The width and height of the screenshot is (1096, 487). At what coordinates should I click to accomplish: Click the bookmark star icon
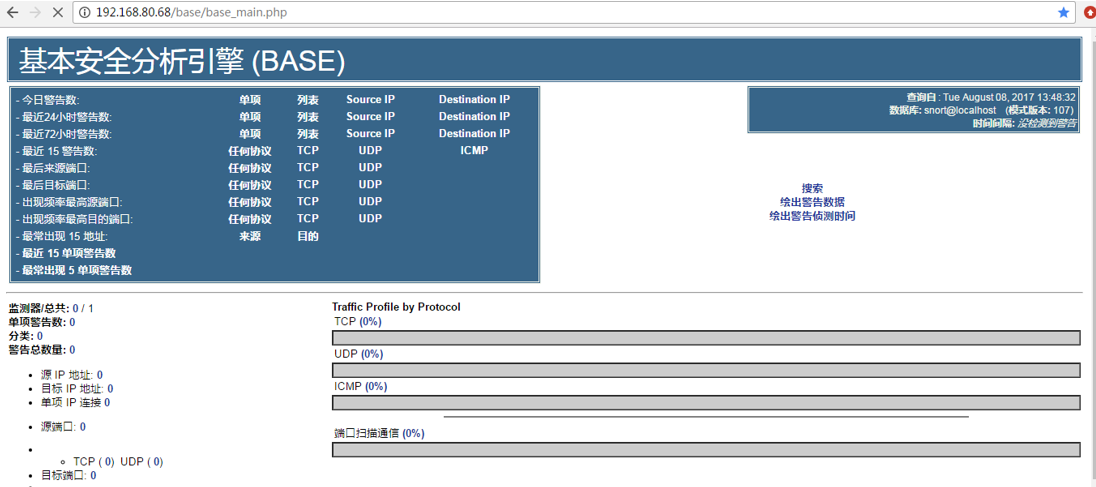point(1063,12)
